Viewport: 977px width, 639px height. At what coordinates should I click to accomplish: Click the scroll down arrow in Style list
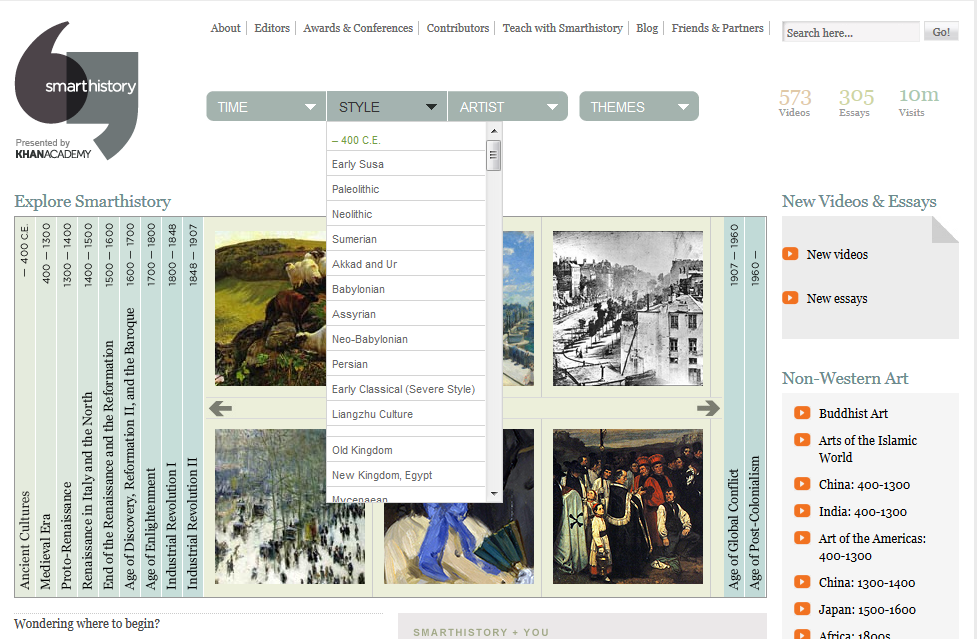pos(494,494)
